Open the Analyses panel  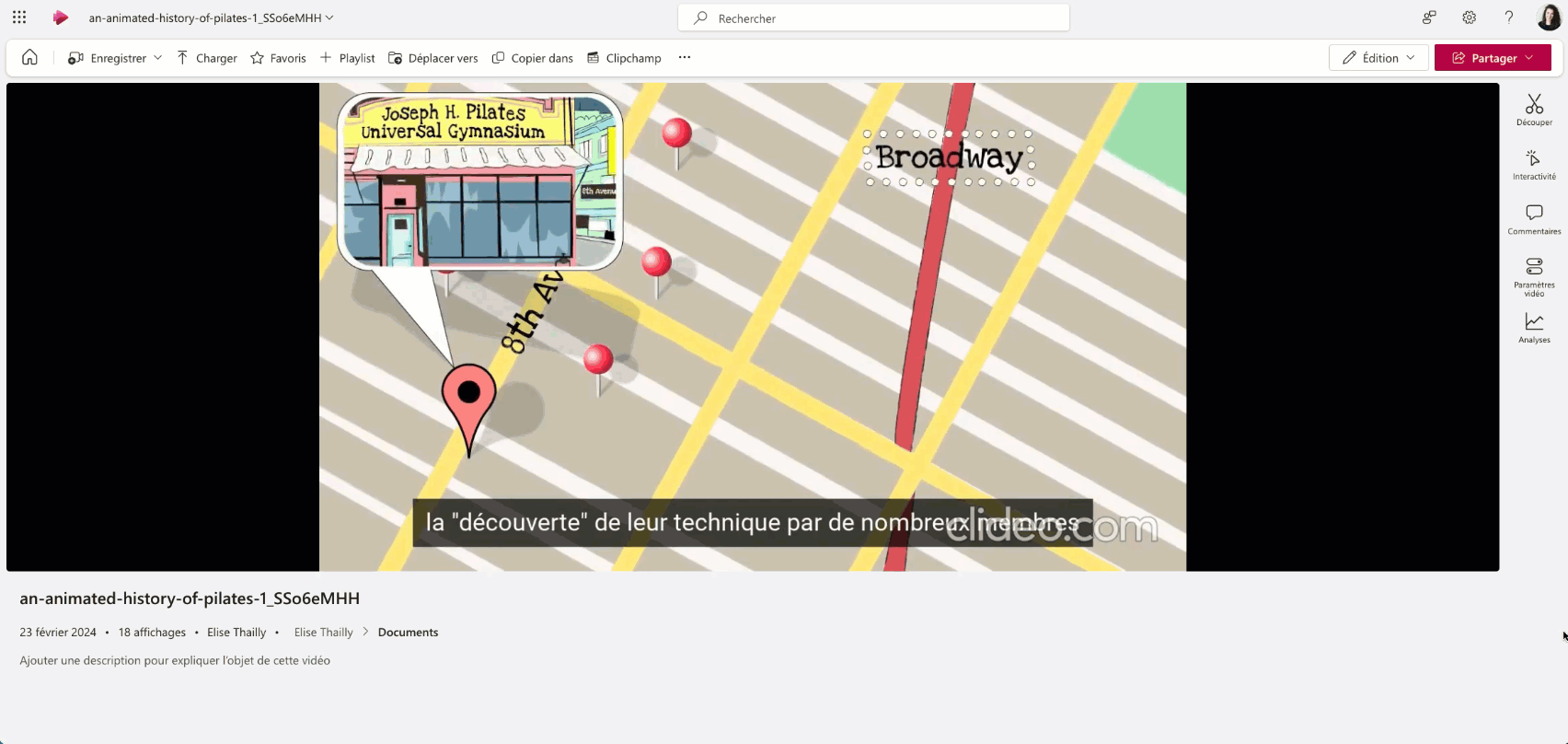click(x=1533, y=328)
